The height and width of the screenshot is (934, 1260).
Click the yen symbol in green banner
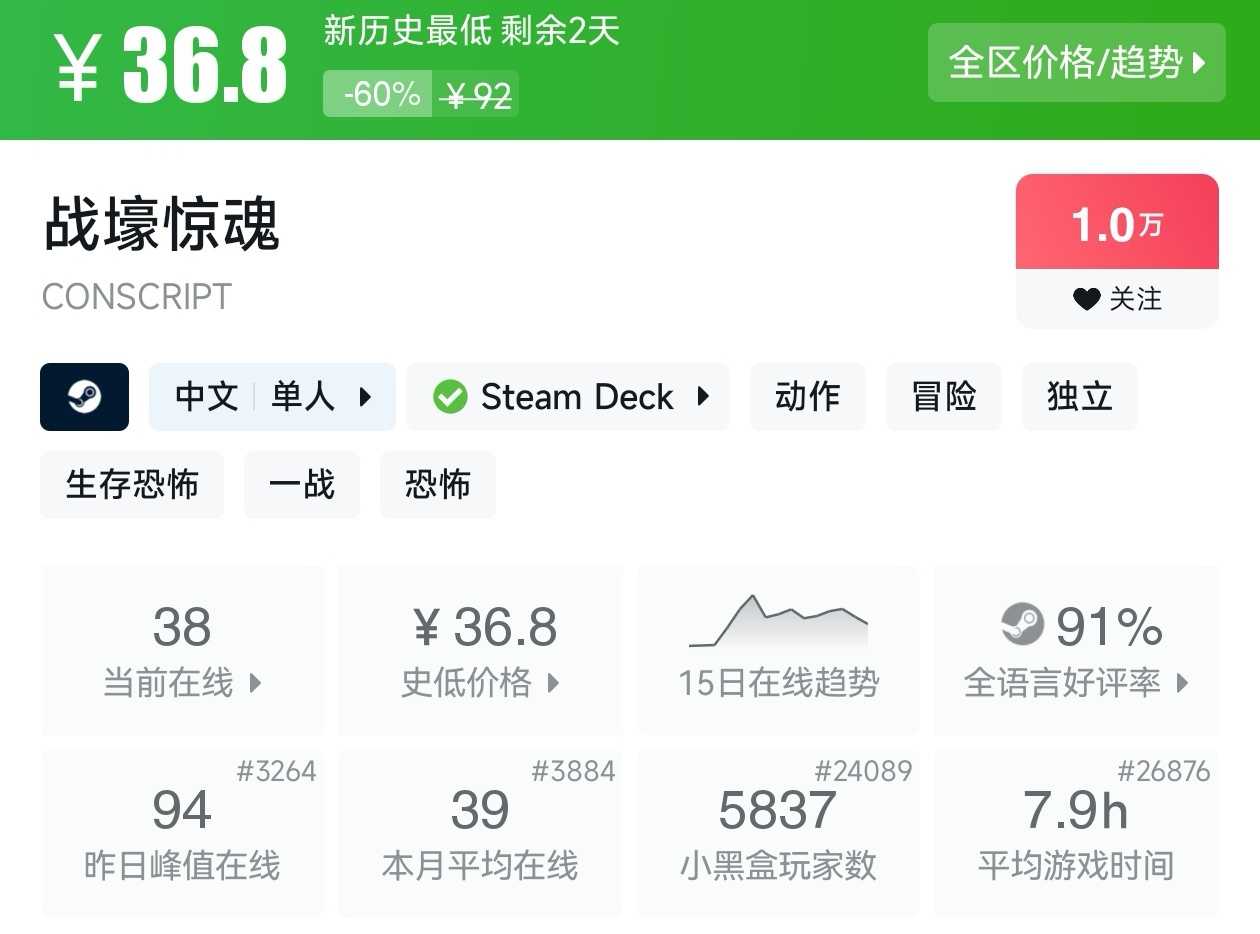tap(76, 67)
